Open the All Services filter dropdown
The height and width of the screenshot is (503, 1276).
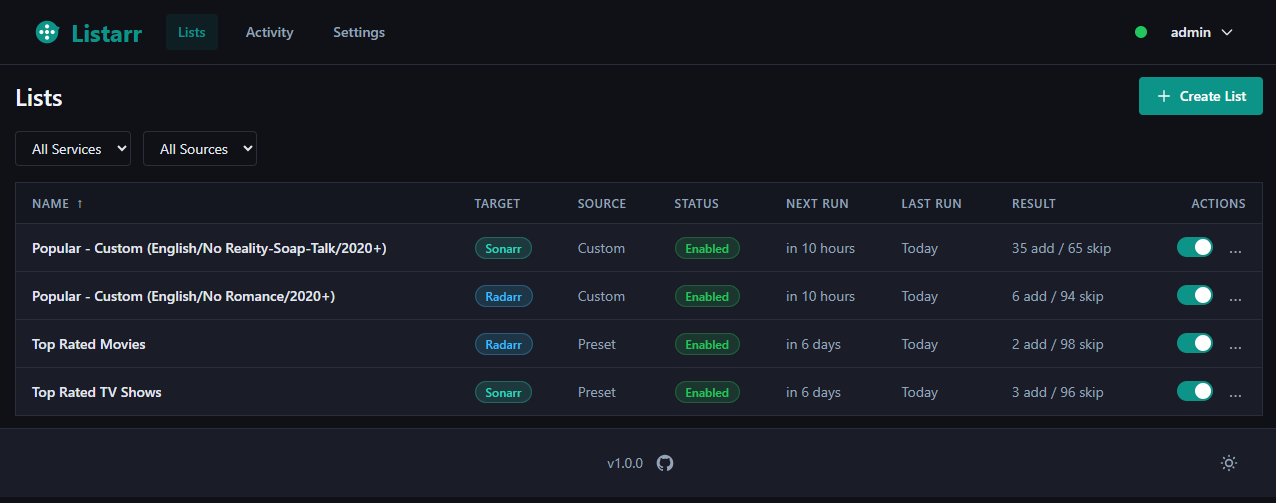[73, 149]
